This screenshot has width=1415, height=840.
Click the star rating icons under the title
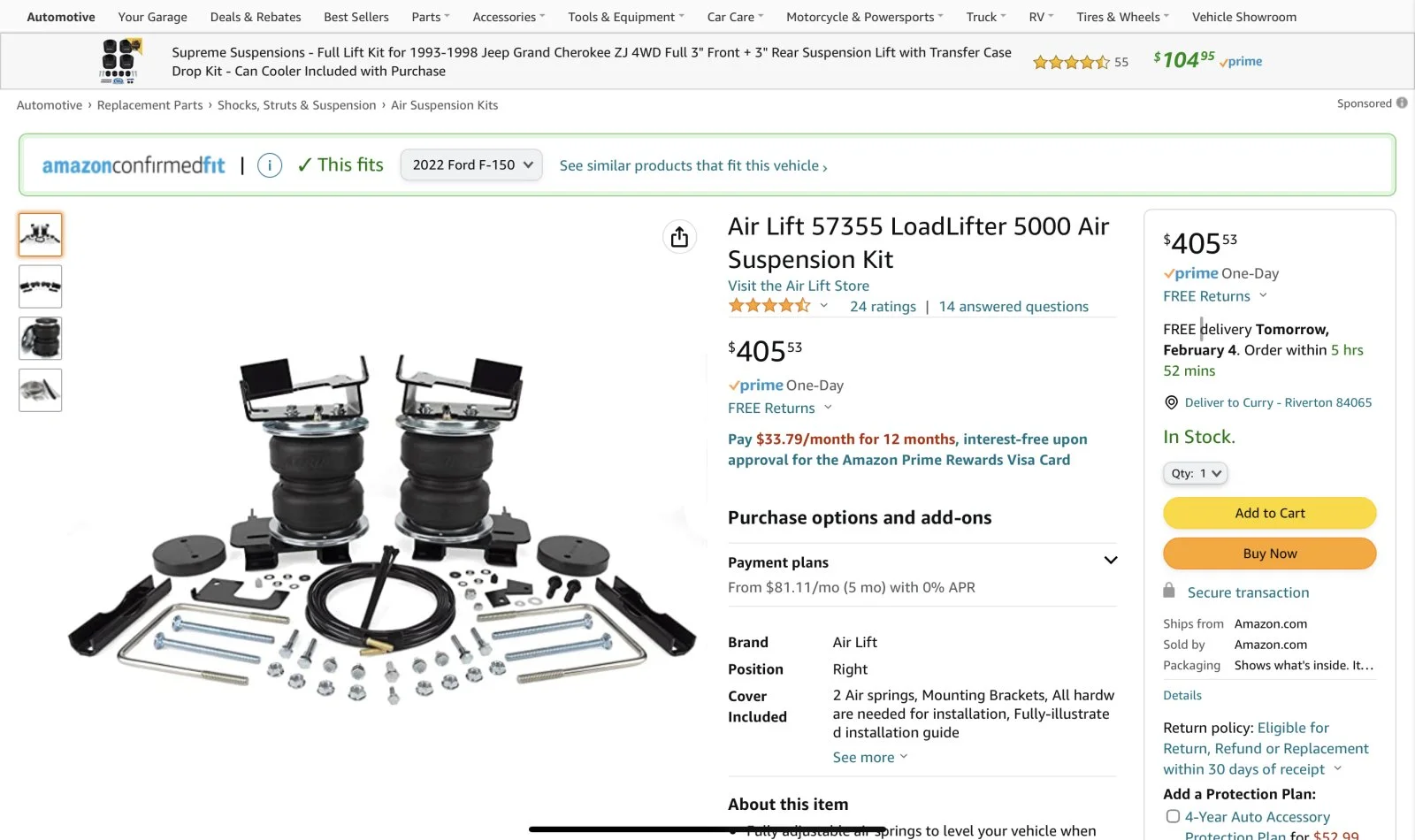[x=769, y=306]
